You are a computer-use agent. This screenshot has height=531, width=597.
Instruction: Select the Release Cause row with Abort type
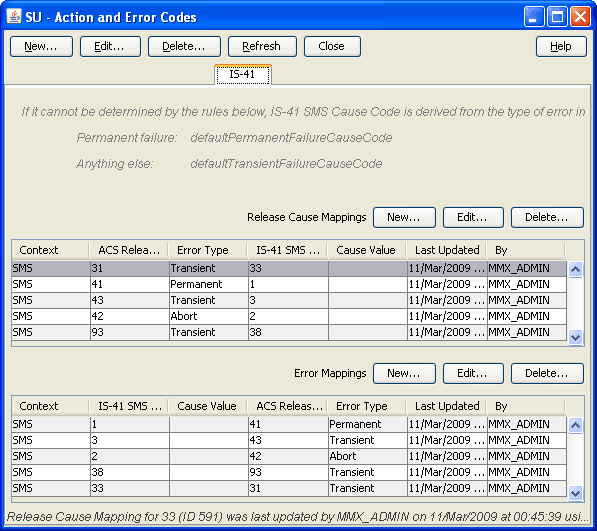[289, 316]
